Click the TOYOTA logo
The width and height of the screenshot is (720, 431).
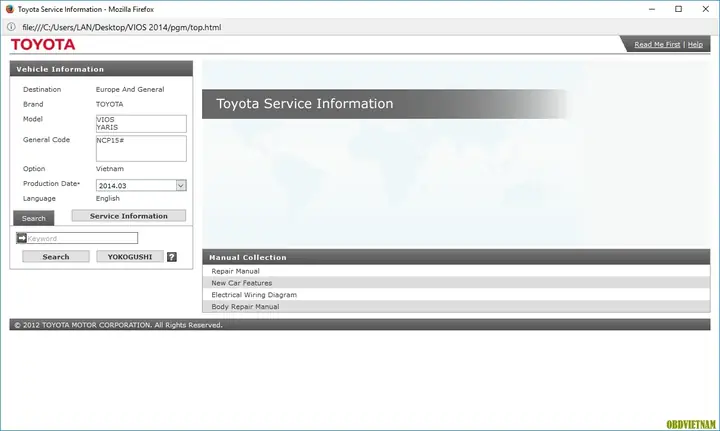point(43,45)
